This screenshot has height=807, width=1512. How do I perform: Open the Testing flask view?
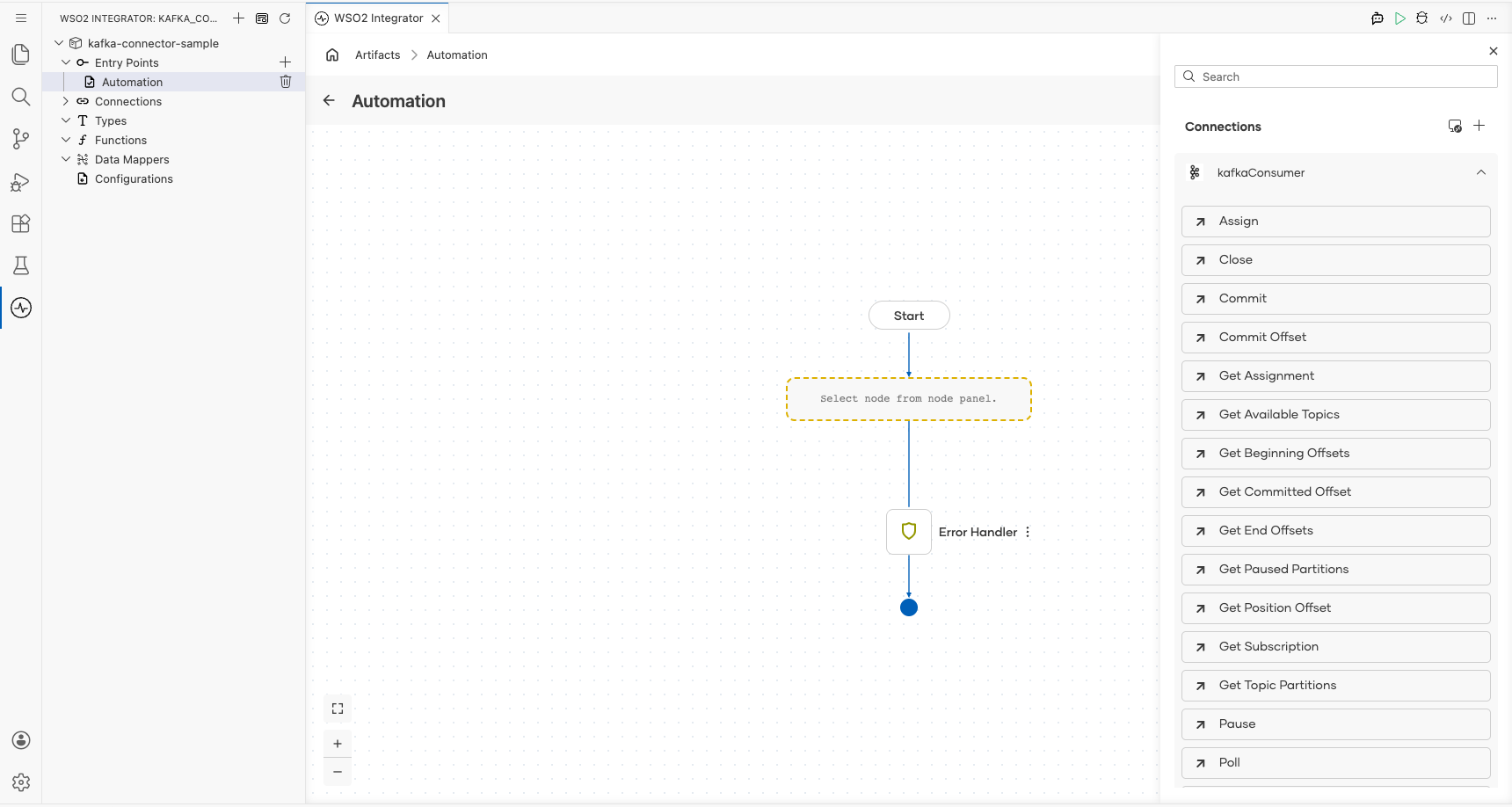[x=21, y=265]
